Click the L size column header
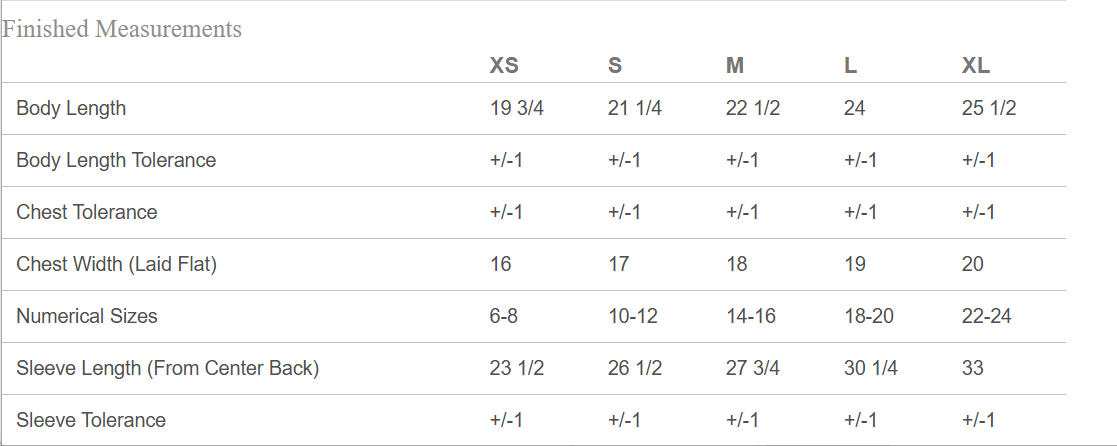 pyautogui.click(x=850, y=66)
